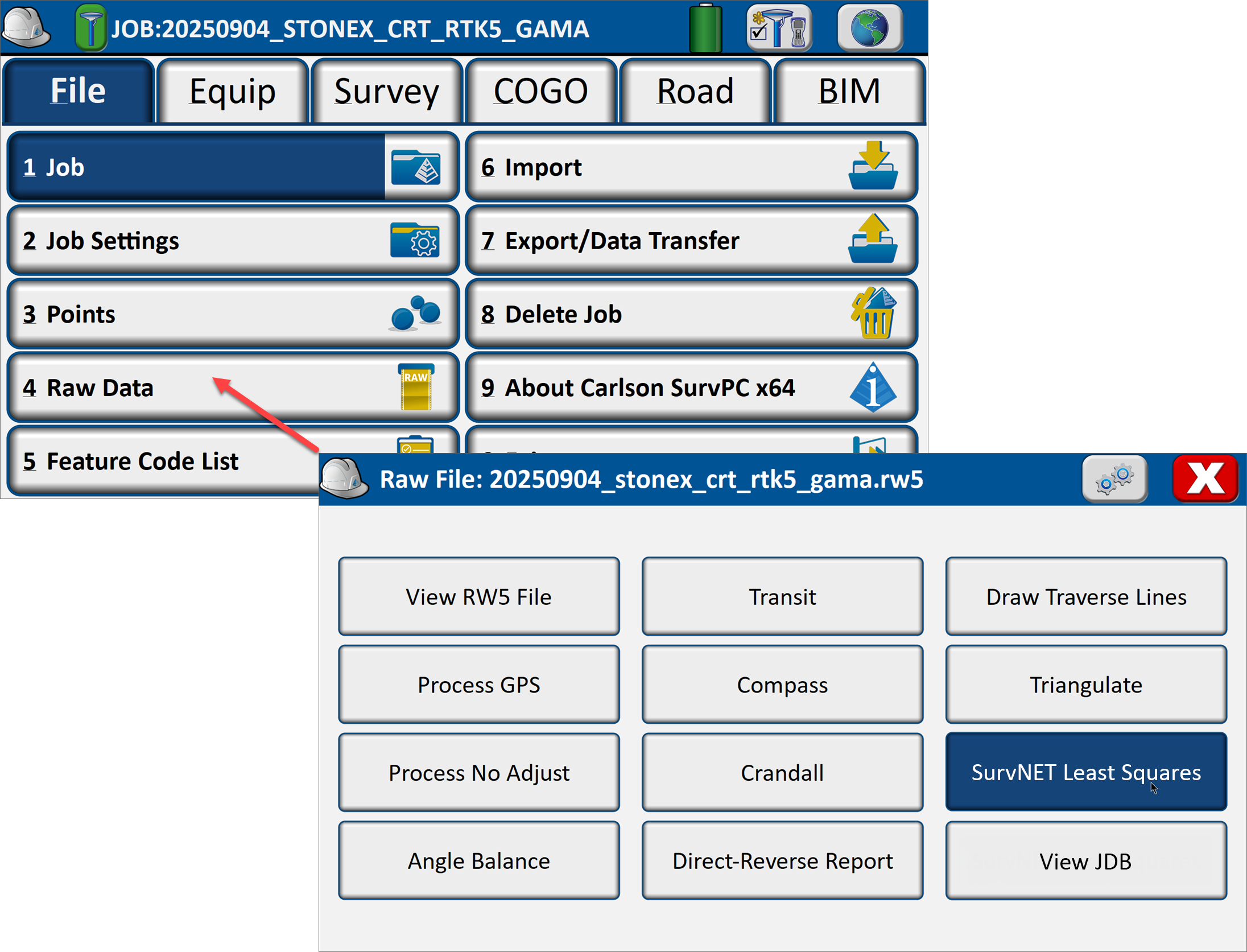Click the Process No Adjust button

[x=479, y=773]
